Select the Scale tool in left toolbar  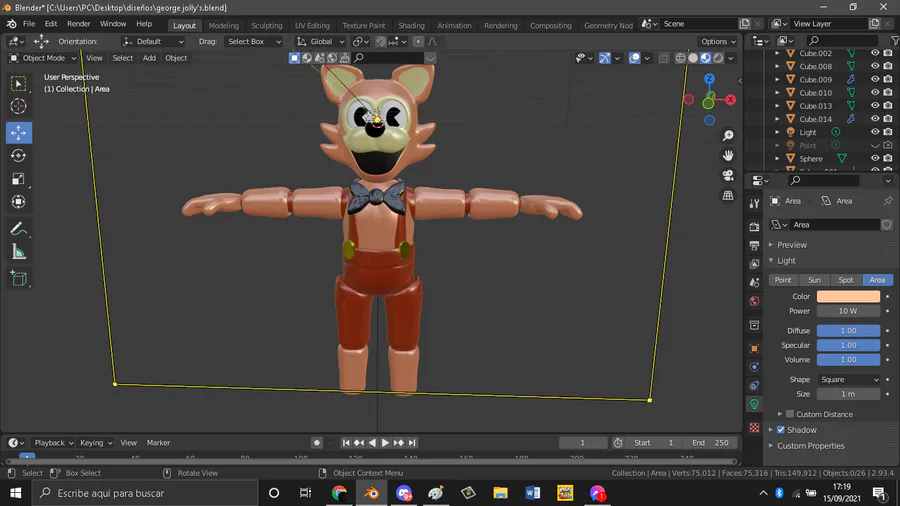pos(18,179)
